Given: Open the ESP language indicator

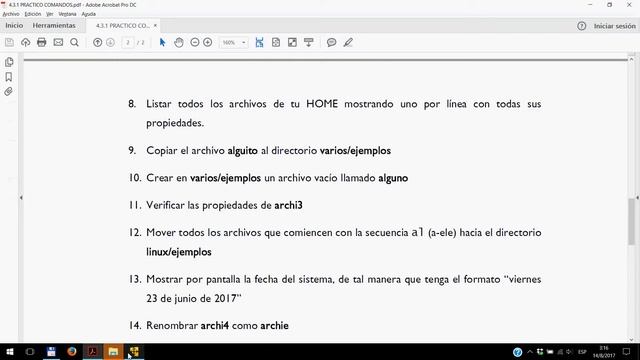Looking at the screenshot, I should click(x=582, y=352).
